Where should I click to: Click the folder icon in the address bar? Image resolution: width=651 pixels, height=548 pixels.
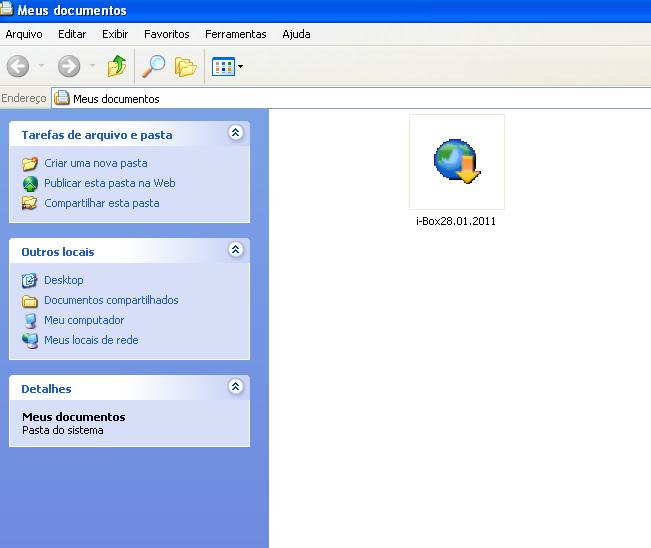coord(62,98)
